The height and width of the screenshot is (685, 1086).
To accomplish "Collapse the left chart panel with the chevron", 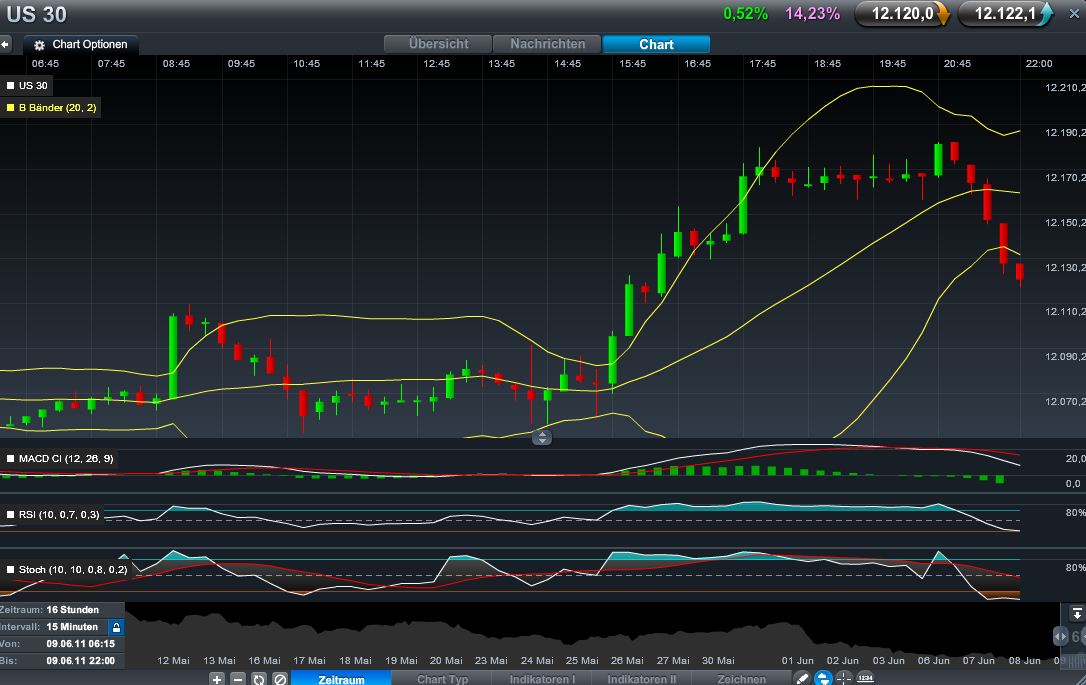I will tap(7, 44).
